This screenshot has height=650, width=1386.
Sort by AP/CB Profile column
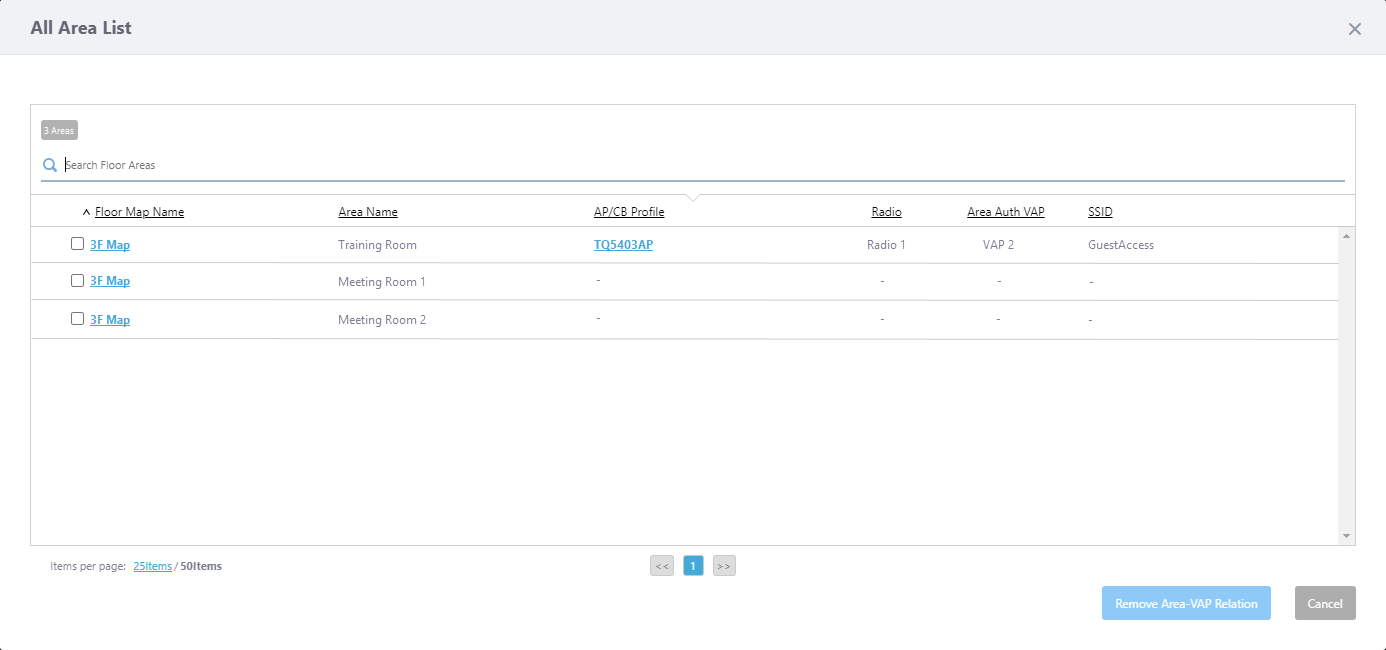pos(629,212)
